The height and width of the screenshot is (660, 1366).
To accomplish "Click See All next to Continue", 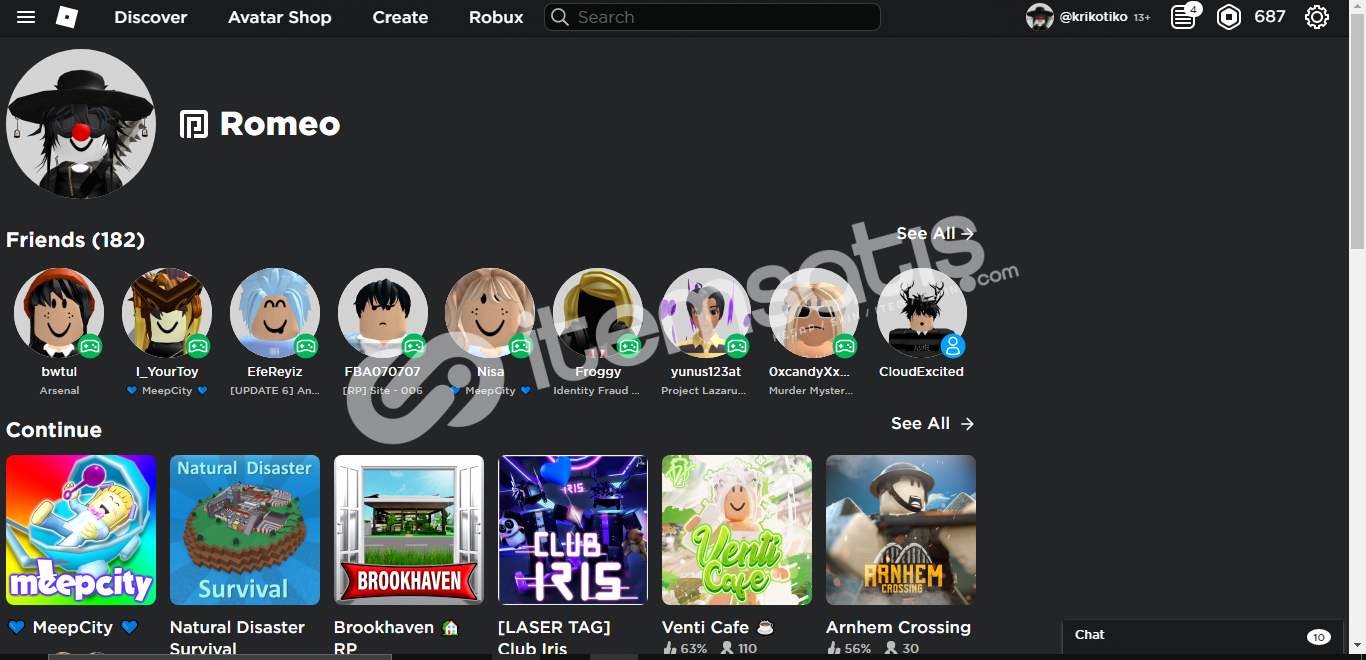I will [x=933, y=424].
